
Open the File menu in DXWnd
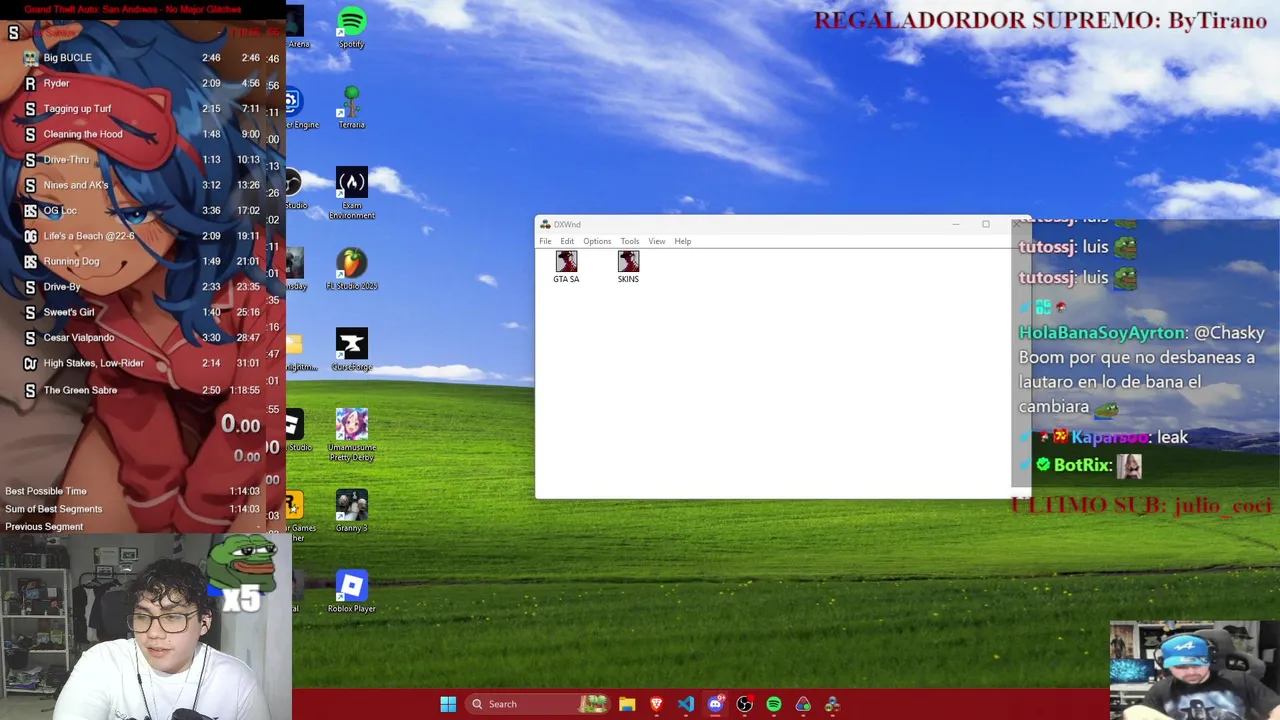coord(545,241)
